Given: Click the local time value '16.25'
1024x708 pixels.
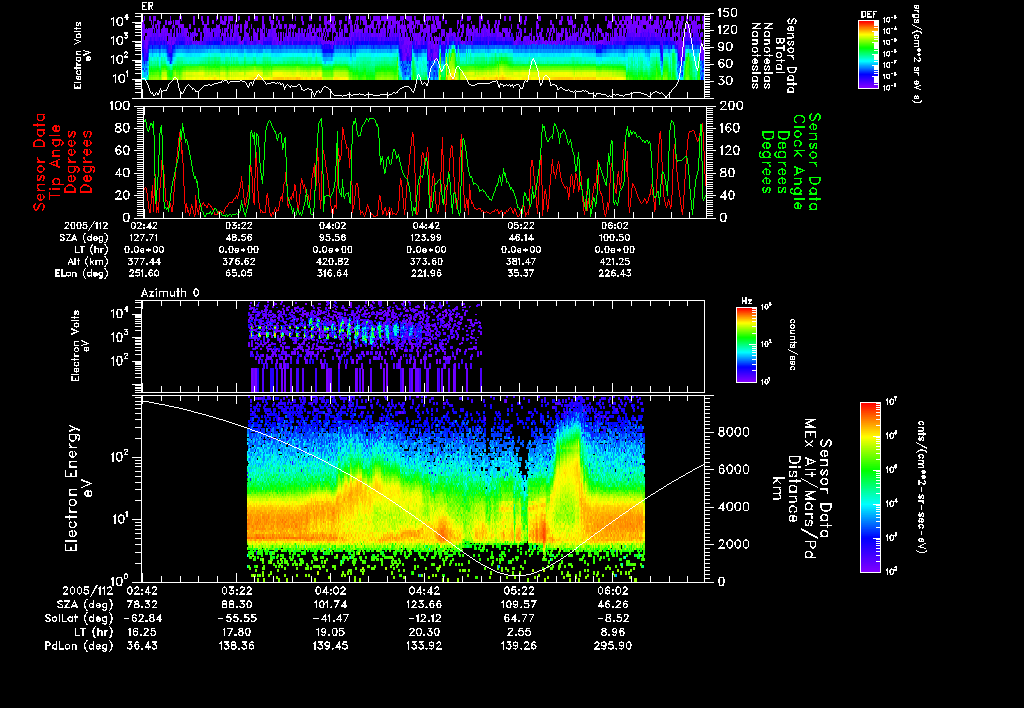Looking at the screenshot, I should tap(143, 632).
